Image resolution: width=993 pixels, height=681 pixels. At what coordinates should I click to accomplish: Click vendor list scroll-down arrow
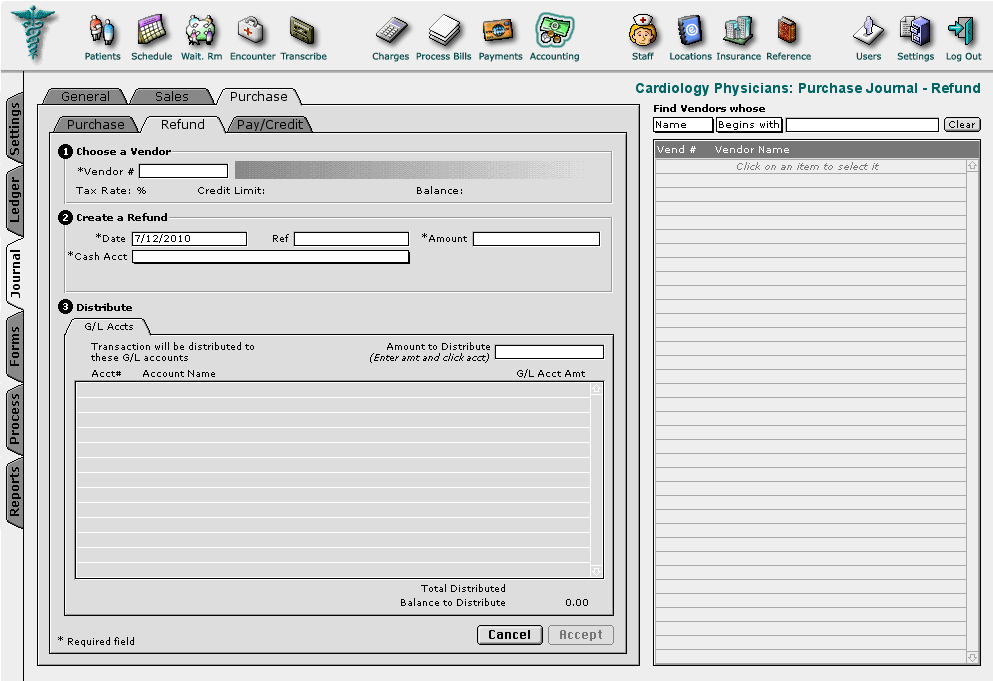(x=972, y=658)
